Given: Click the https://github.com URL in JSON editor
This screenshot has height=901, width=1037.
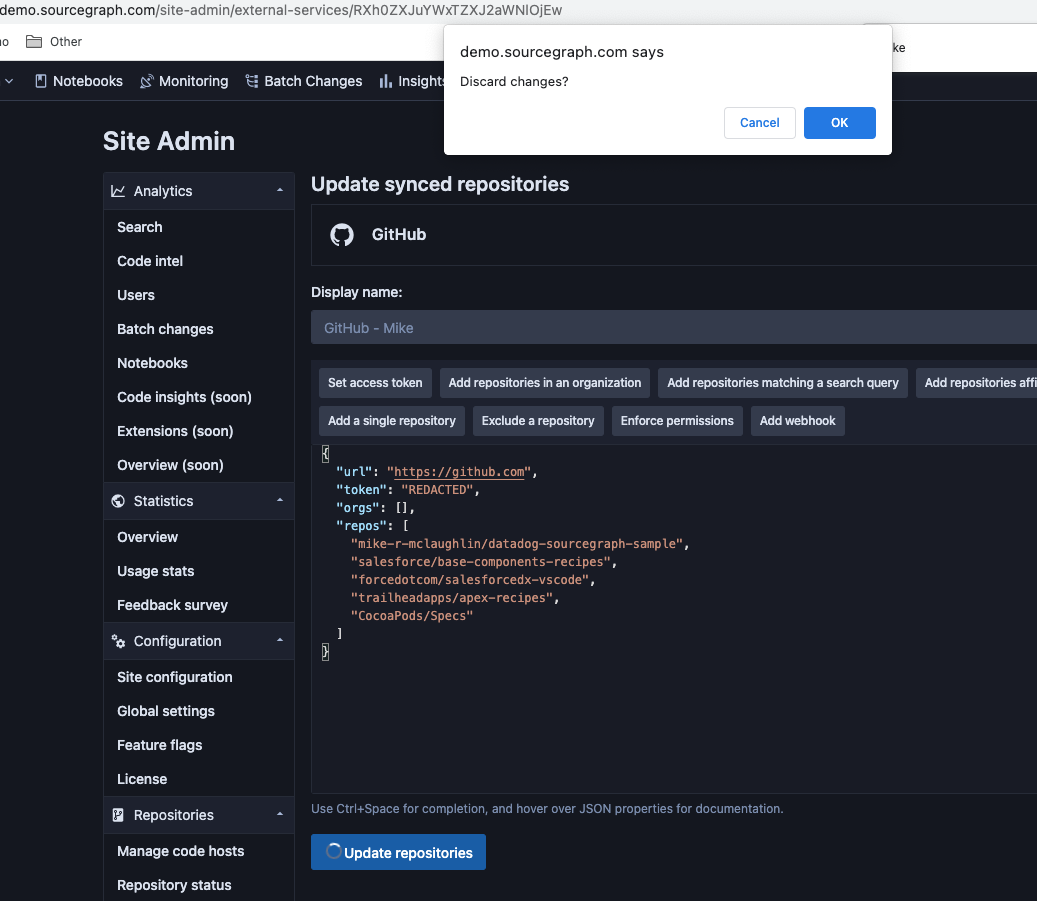Looking at the screenshot, I should (x=459, y=472).
